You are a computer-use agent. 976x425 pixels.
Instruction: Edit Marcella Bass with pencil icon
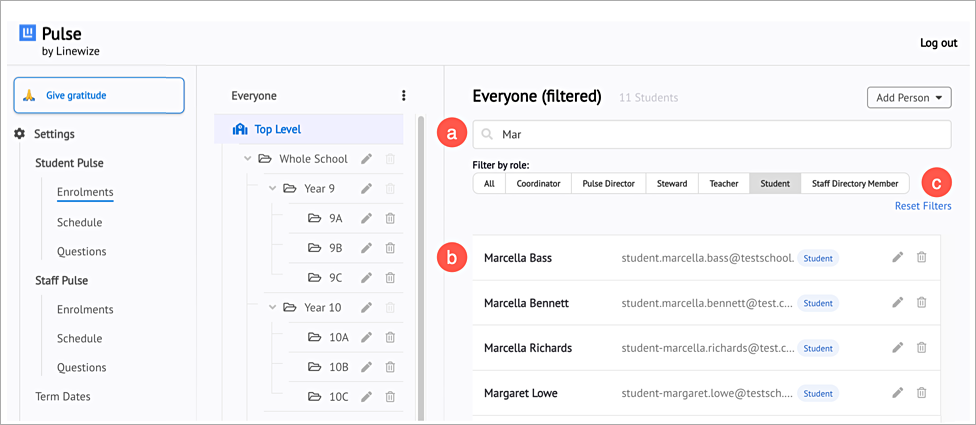click(x=898, y=257)
